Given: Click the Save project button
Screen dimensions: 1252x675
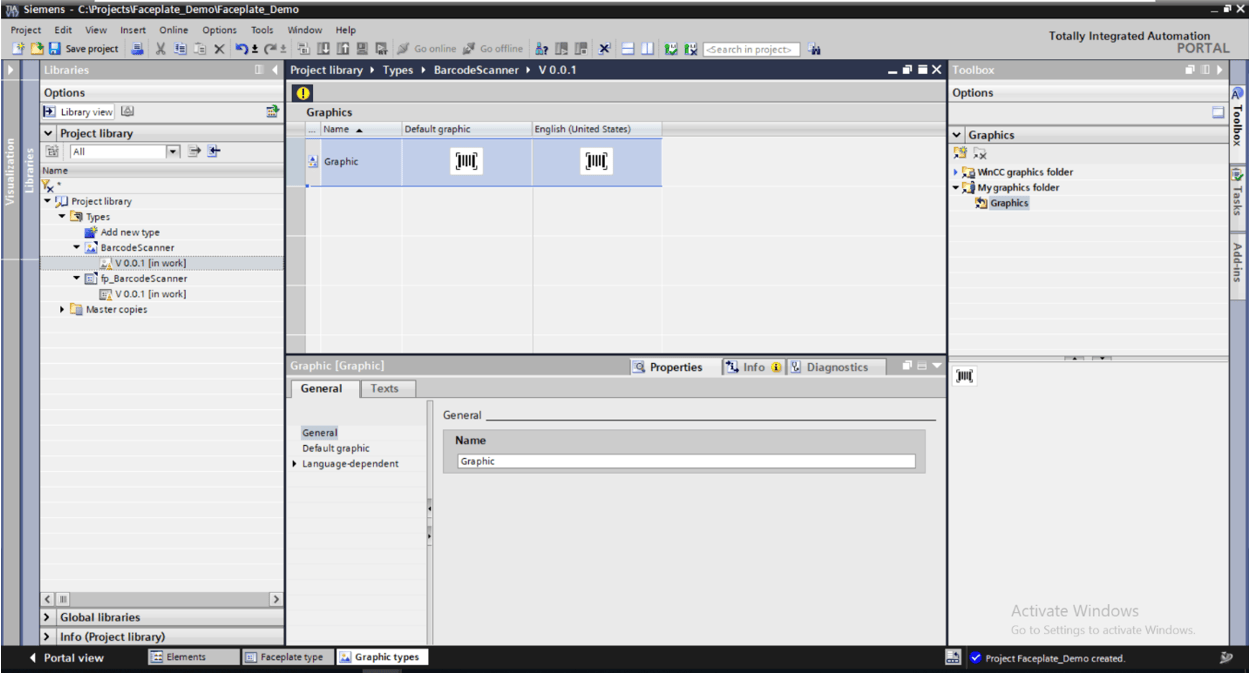Looking at the screenshot, I should 83,48.
